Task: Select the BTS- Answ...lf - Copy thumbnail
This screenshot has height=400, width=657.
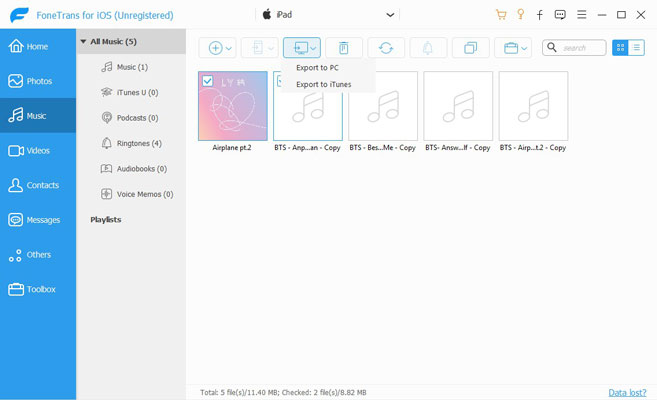Action: point(458,106)
